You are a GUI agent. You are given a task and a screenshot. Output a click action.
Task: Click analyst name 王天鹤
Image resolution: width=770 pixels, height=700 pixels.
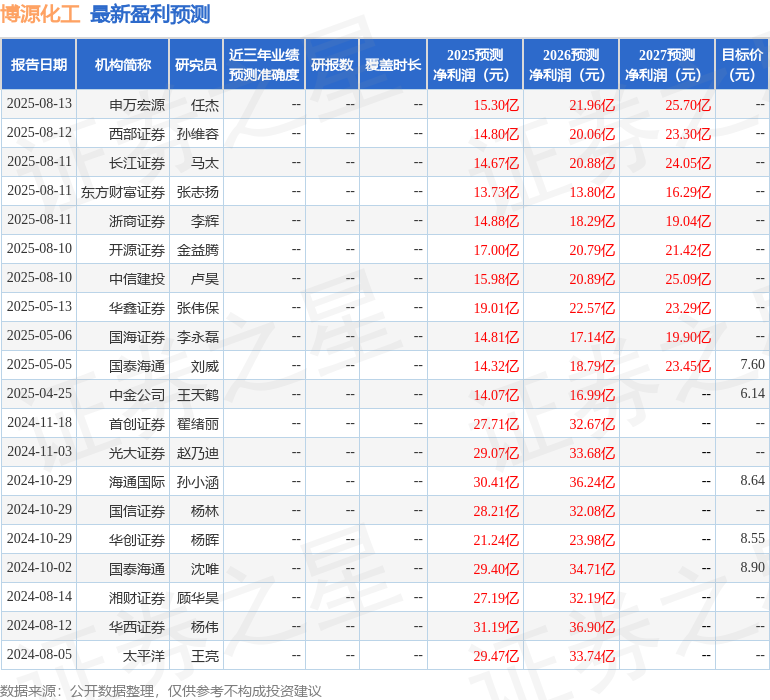pyautogui.click(x=198, y=395)
